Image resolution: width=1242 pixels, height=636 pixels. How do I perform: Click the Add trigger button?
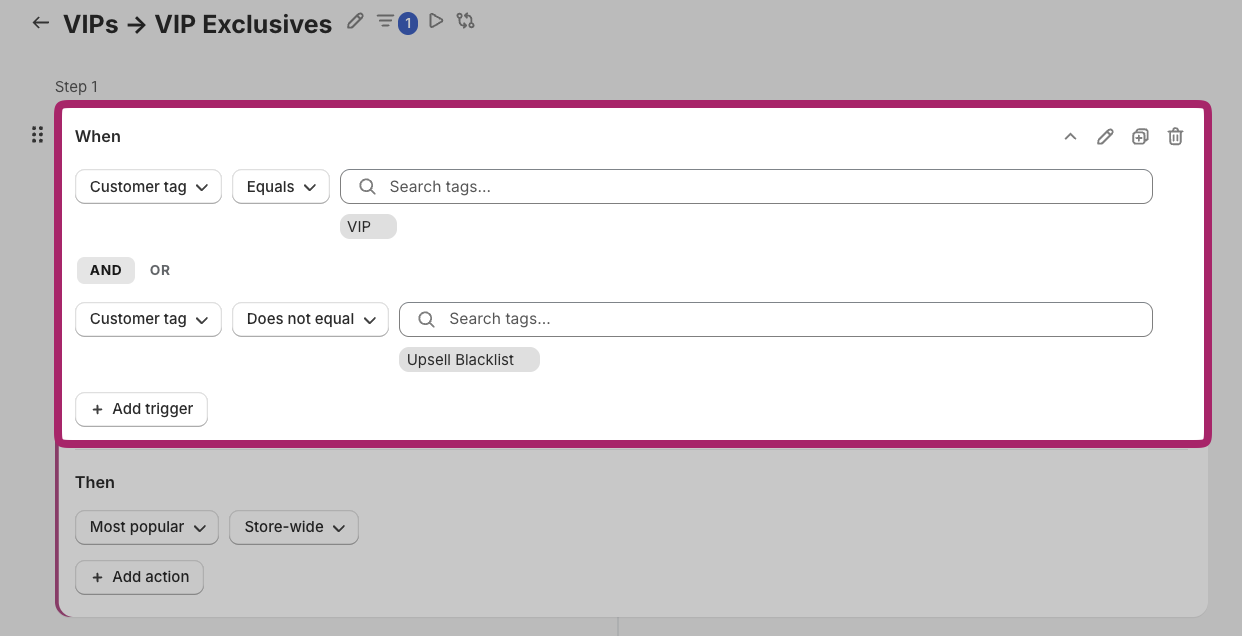click(x=141, y=409)
